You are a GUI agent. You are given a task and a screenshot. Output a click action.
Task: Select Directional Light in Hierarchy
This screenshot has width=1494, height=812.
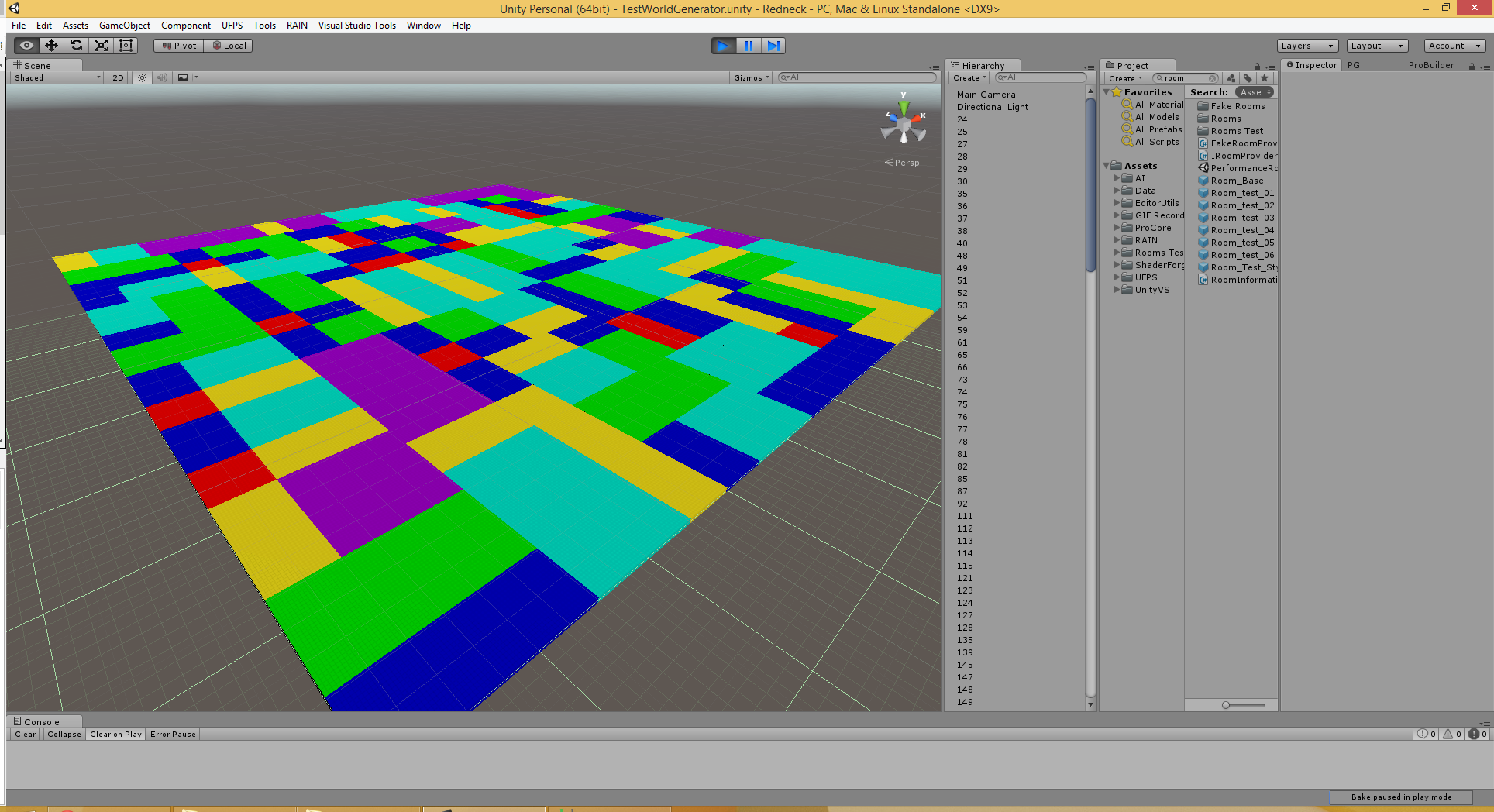point(992,107)
